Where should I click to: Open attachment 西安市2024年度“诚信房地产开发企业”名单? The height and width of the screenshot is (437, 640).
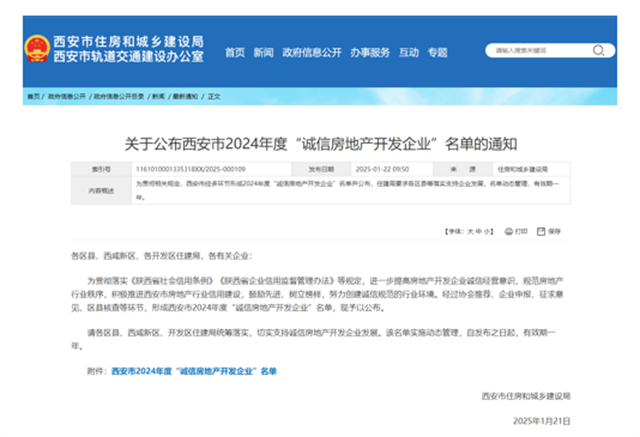tap(194, 371)
